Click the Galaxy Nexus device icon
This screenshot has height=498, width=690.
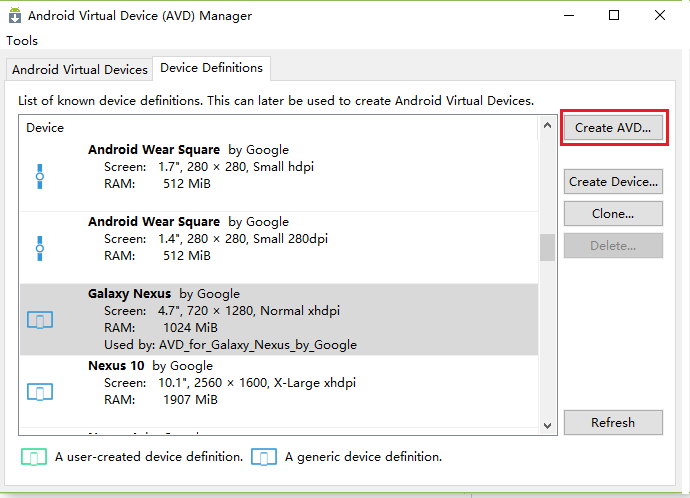point(40,320)
